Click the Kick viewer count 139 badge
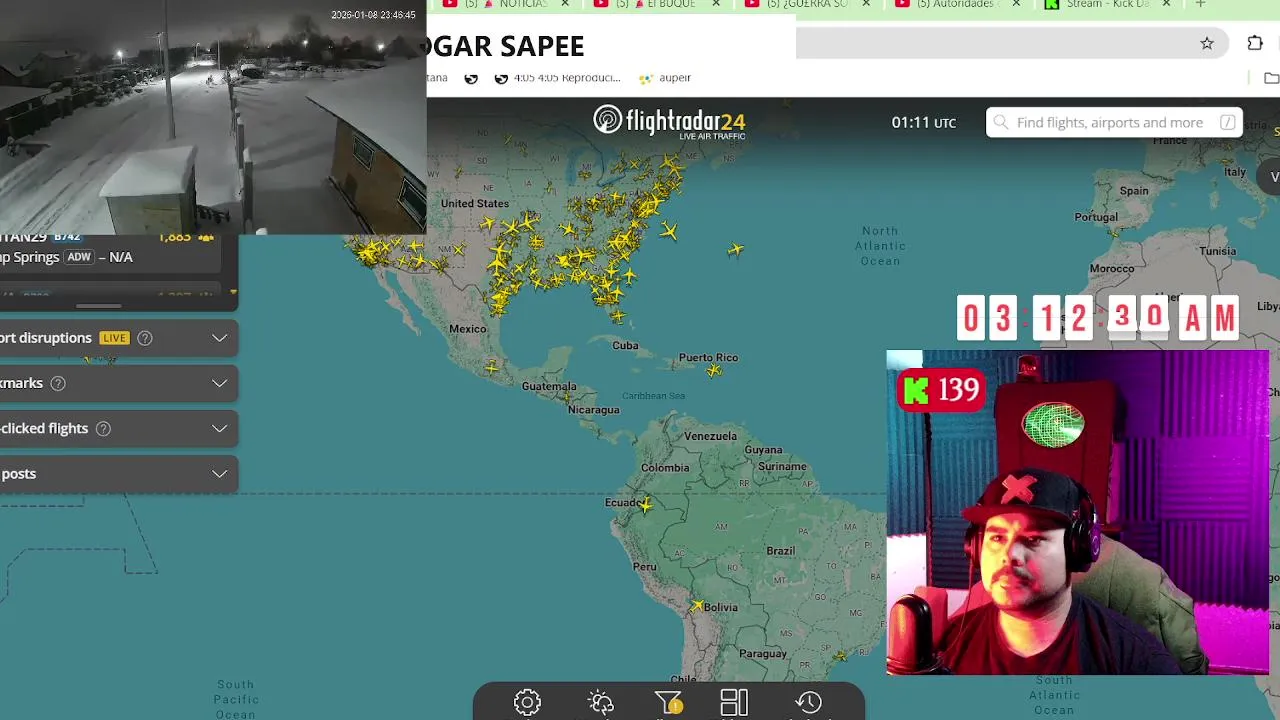1280x720 pixels. [940, 390]
